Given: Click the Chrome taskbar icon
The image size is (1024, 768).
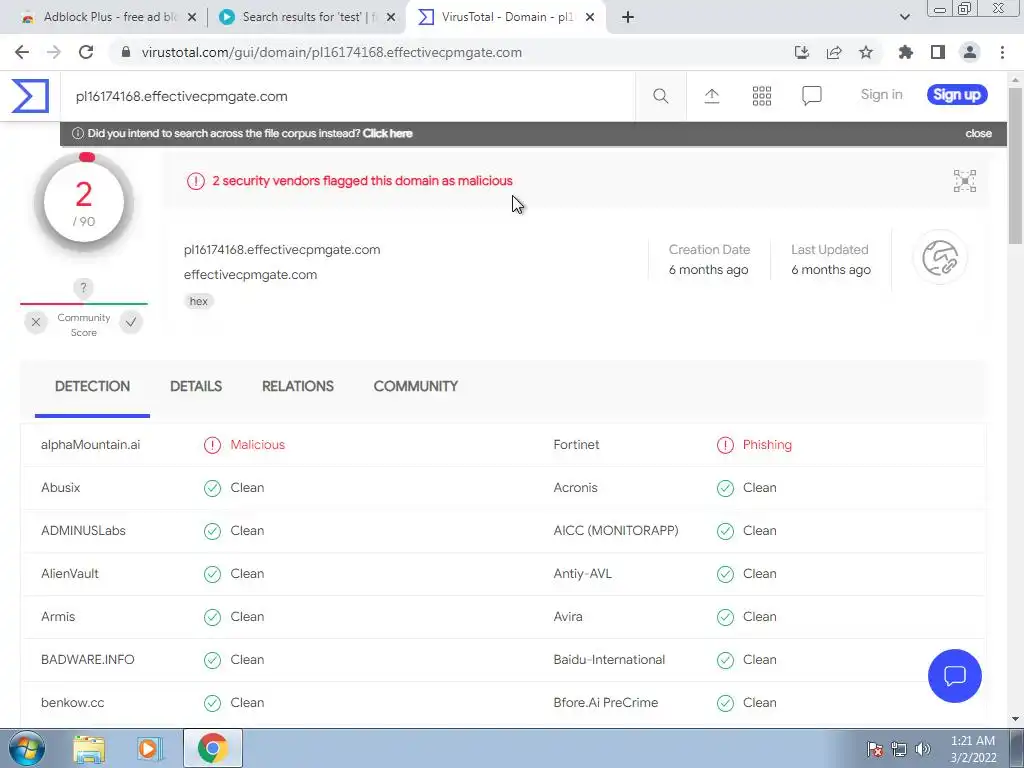Looking at the screenshot, I should click(x=212, y=748).
